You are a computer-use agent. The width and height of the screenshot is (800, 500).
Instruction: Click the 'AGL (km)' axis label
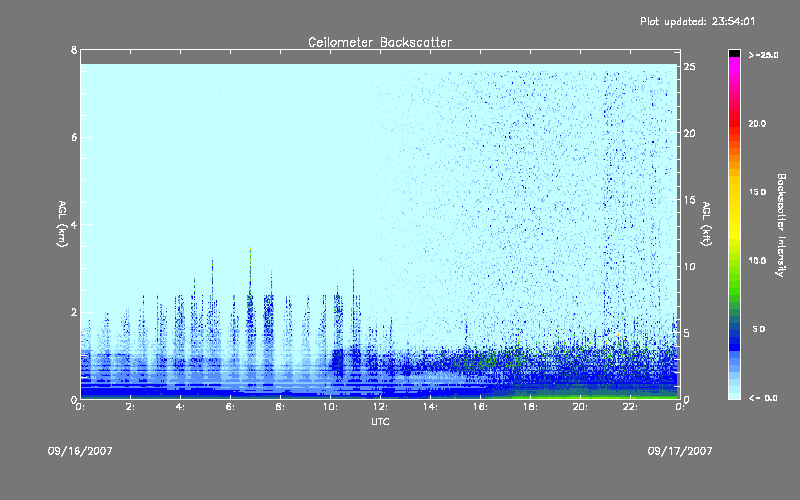coord(62,224)
